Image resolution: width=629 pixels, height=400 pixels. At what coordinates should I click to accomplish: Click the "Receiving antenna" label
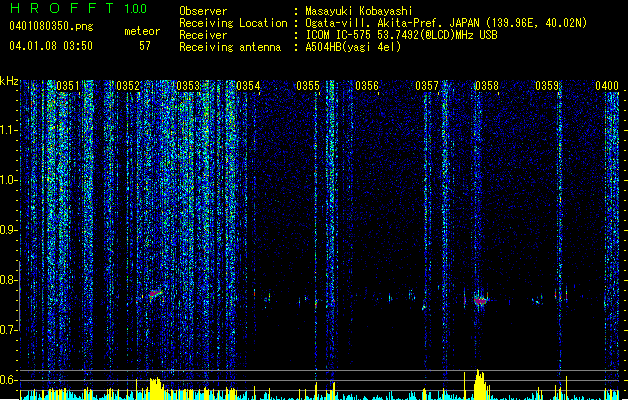230,47
